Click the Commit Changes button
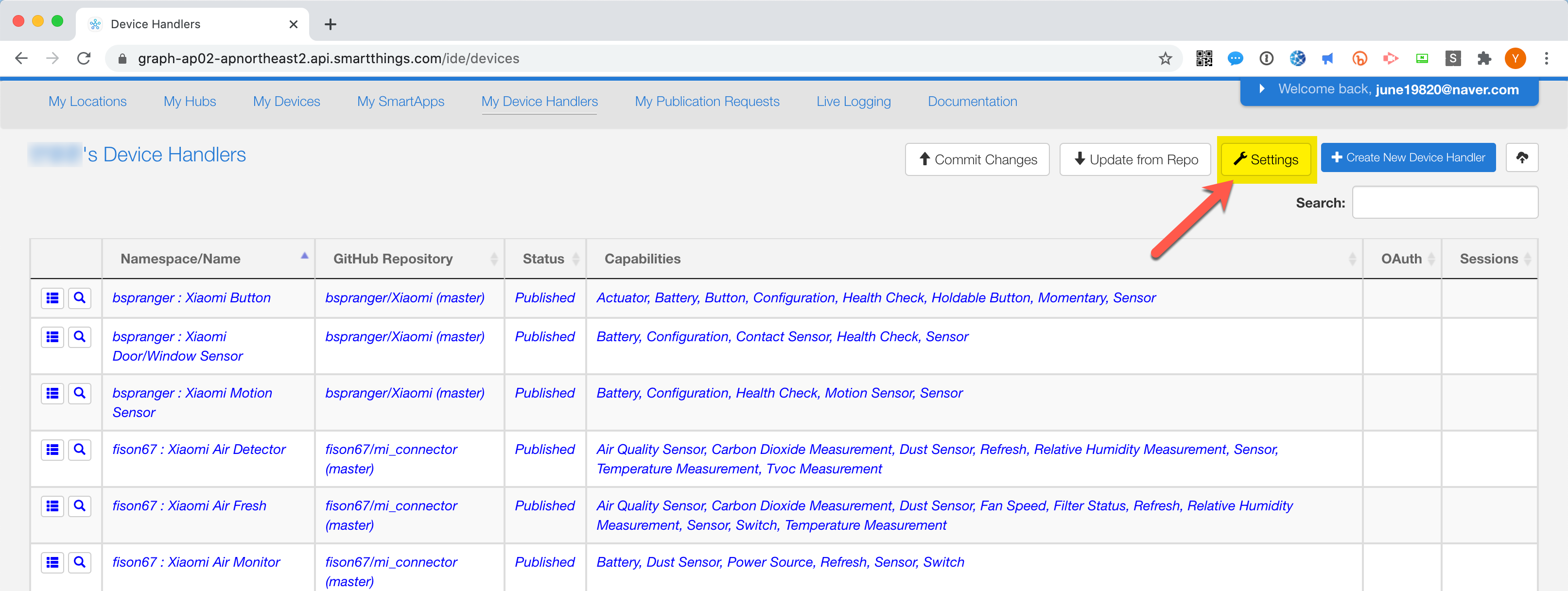 tap(977, 159)
